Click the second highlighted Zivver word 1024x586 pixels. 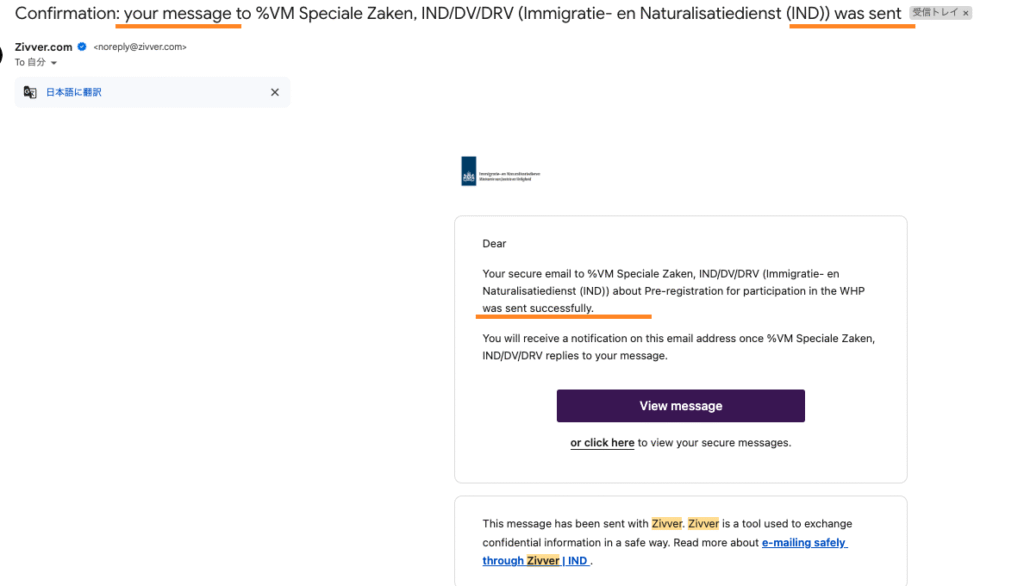coord(703,523)
